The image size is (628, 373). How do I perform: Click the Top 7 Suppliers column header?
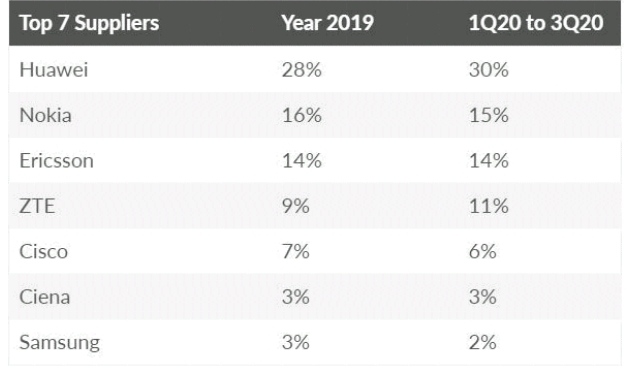click(x=89, y=23)
